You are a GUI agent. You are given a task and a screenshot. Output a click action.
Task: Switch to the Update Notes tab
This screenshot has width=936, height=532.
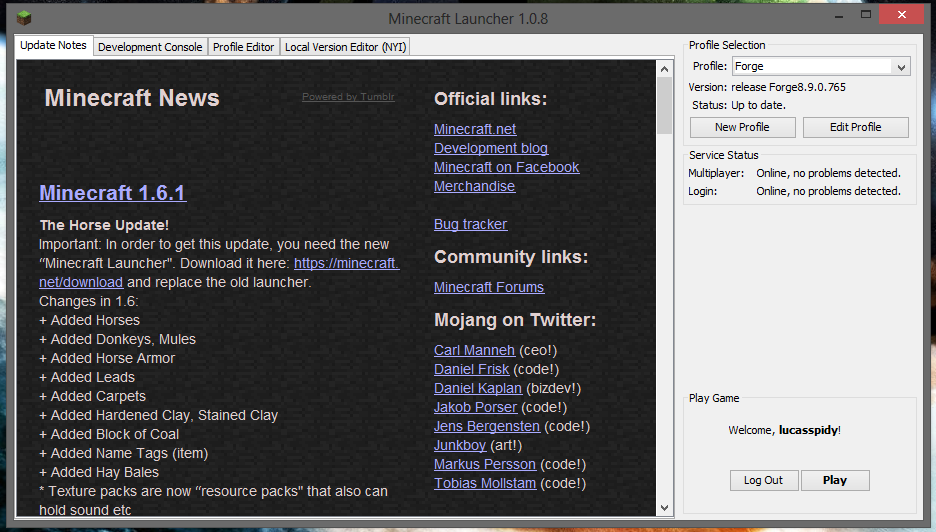pos(53,45)
